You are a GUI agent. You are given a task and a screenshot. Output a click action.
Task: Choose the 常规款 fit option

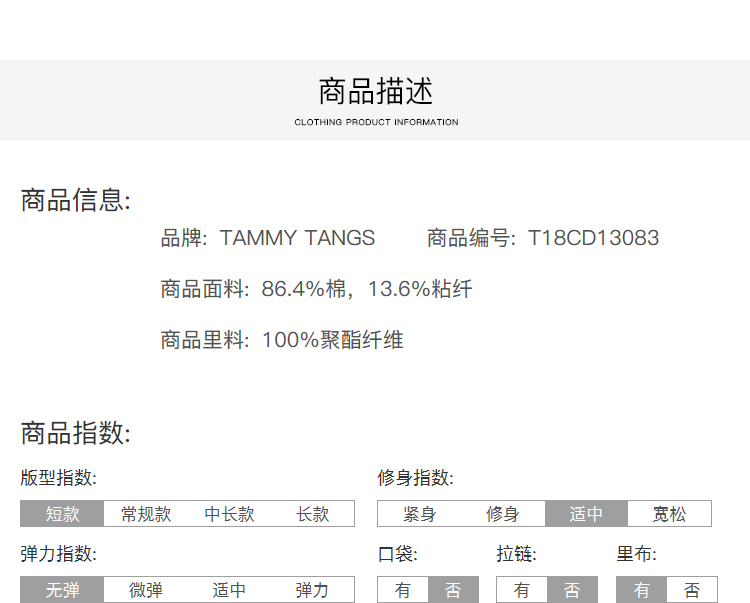click(x=146, y=514)
